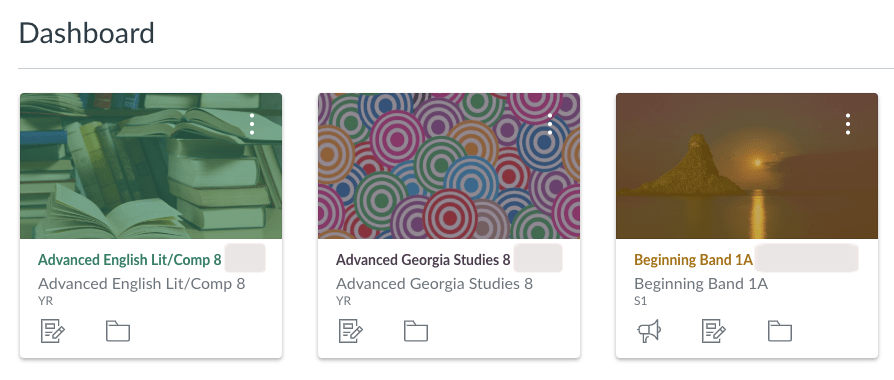Screen dimensions: 894x380
Task: Open three-dot options menu on Advanced Georgia Studies card
Action: (x=550, y=124)
